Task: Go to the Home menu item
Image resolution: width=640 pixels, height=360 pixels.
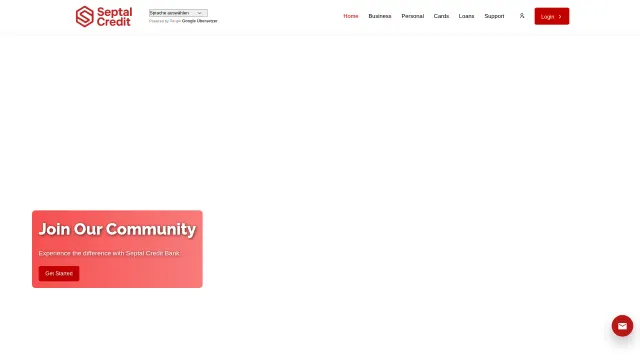Action: point(351,16)
